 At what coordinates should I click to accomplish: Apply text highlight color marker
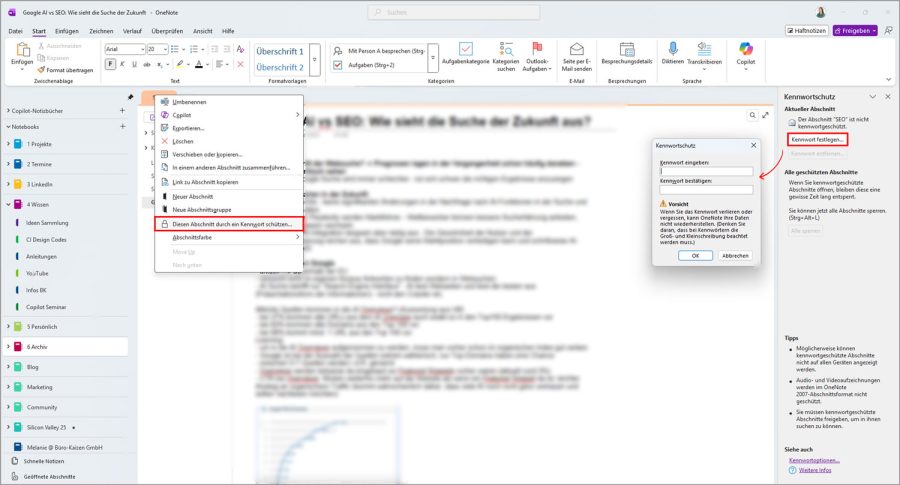(x=182, y=64)
